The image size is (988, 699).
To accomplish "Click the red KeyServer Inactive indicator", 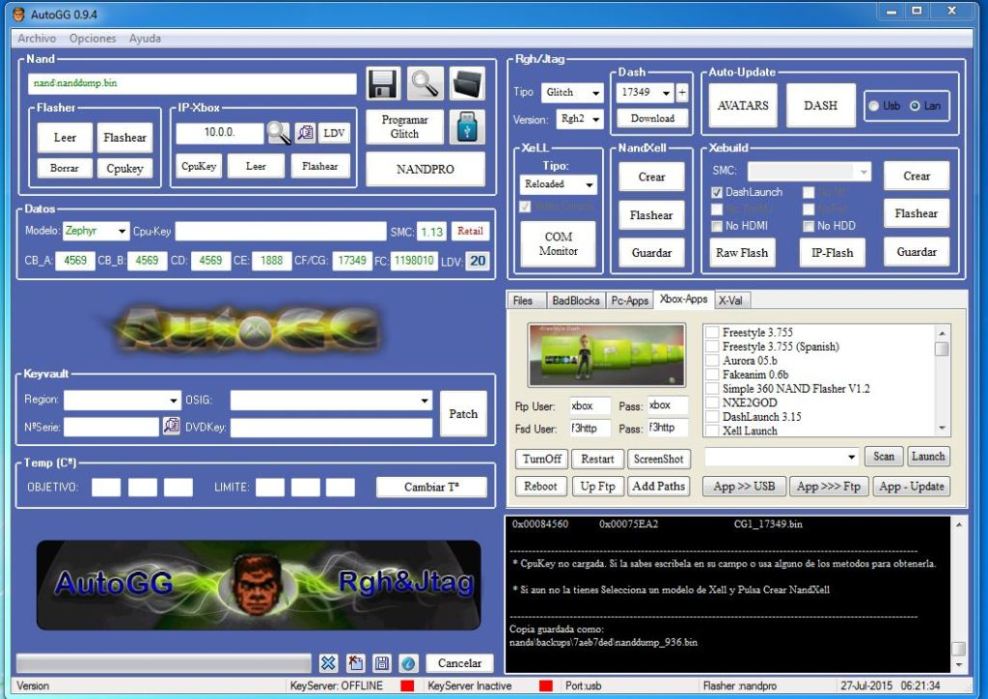I will coord(546,686).
